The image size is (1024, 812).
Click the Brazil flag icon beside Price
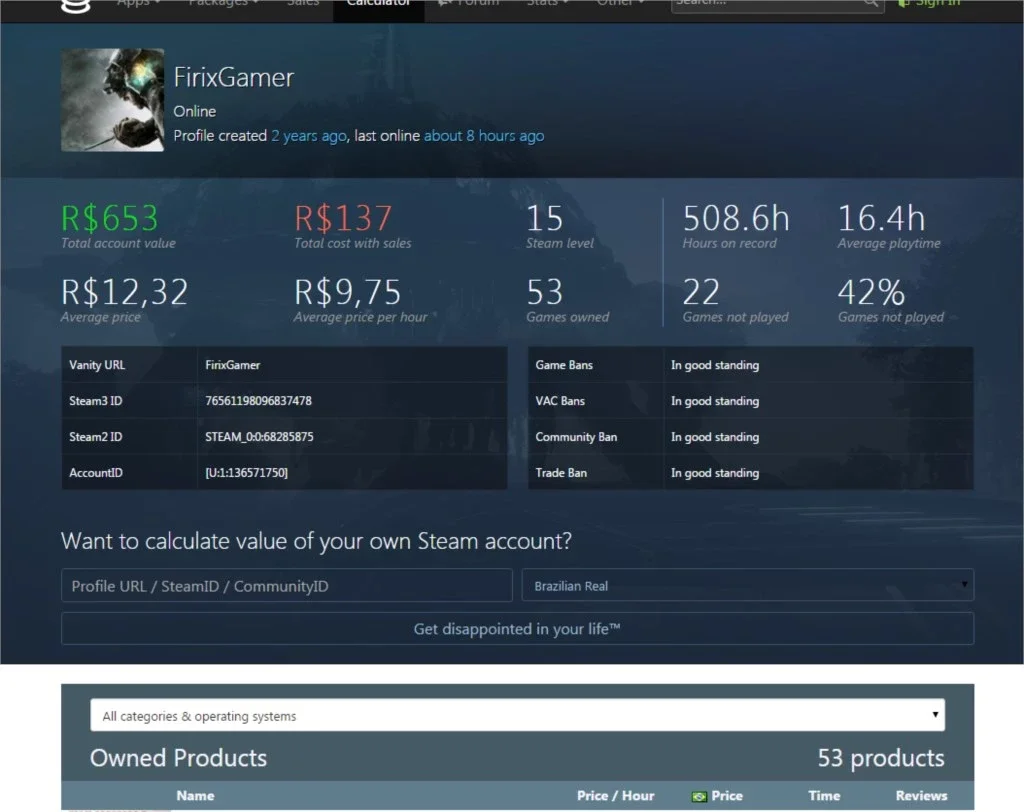(699, 796)
